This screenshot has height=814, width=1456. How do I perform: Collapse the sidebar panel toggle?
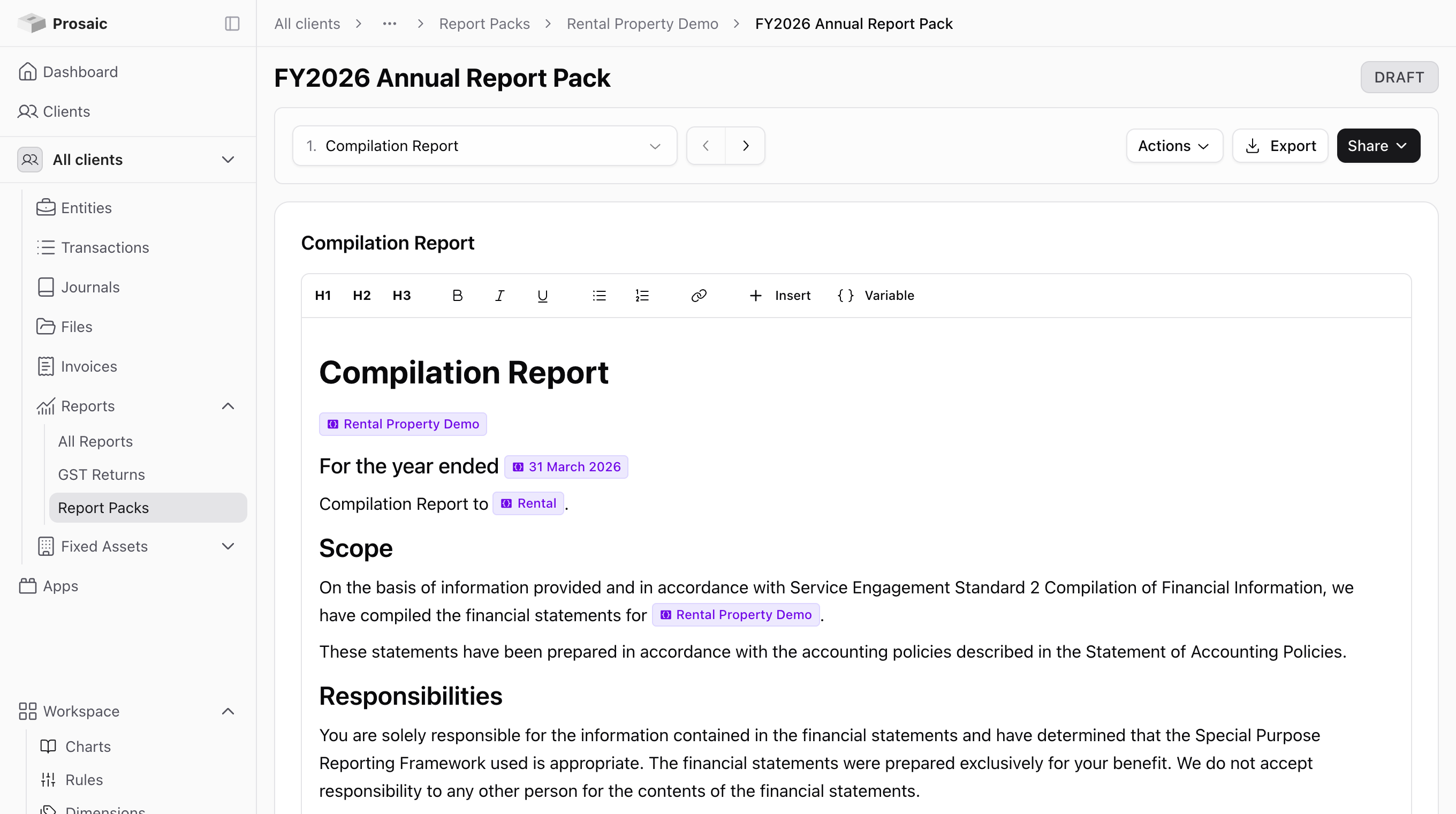point(232,23)
